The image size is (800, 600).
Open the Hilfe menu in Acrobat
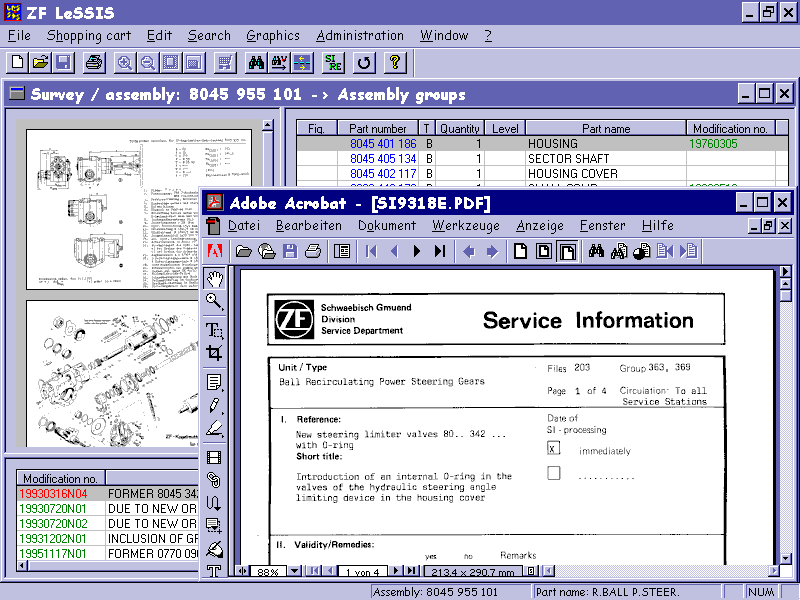pos(658,226)
